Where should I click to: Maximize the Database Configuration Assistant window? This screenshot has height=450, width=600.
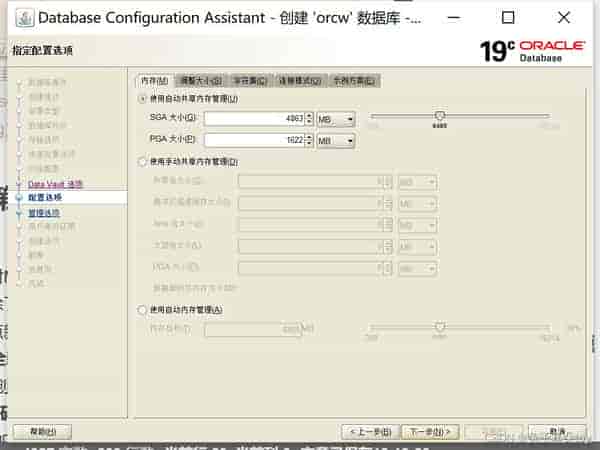tap(508, 17)
